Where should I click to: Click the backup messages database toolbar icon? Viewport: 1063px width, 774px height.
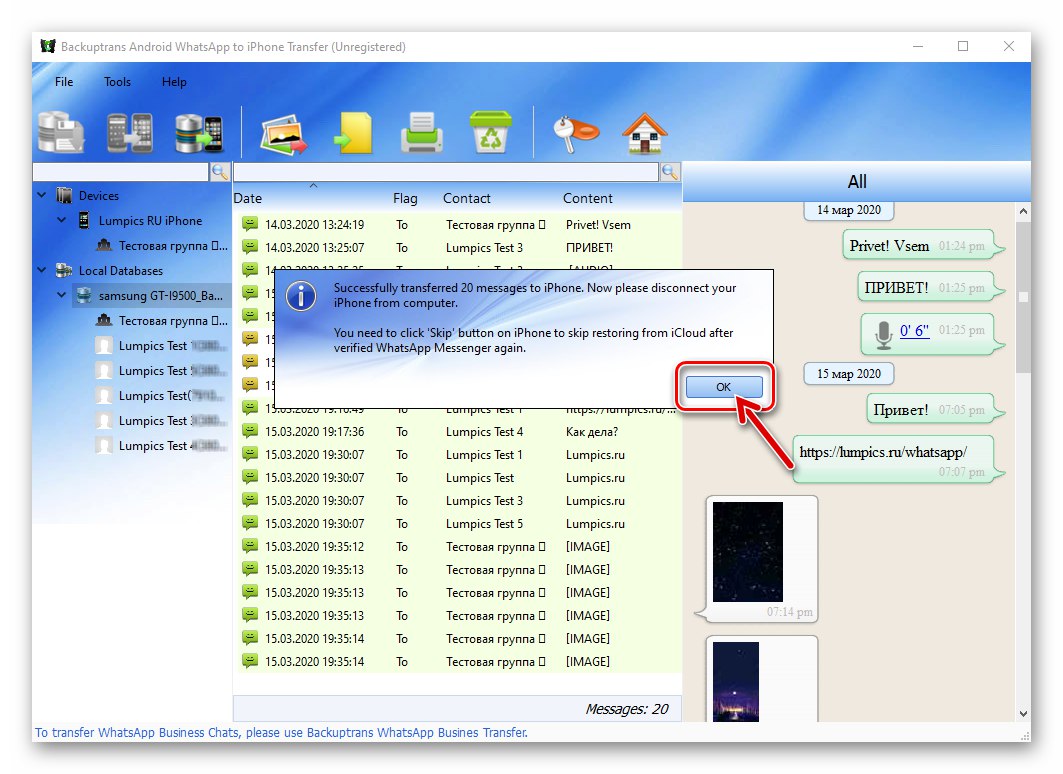(x=61, y=132)
